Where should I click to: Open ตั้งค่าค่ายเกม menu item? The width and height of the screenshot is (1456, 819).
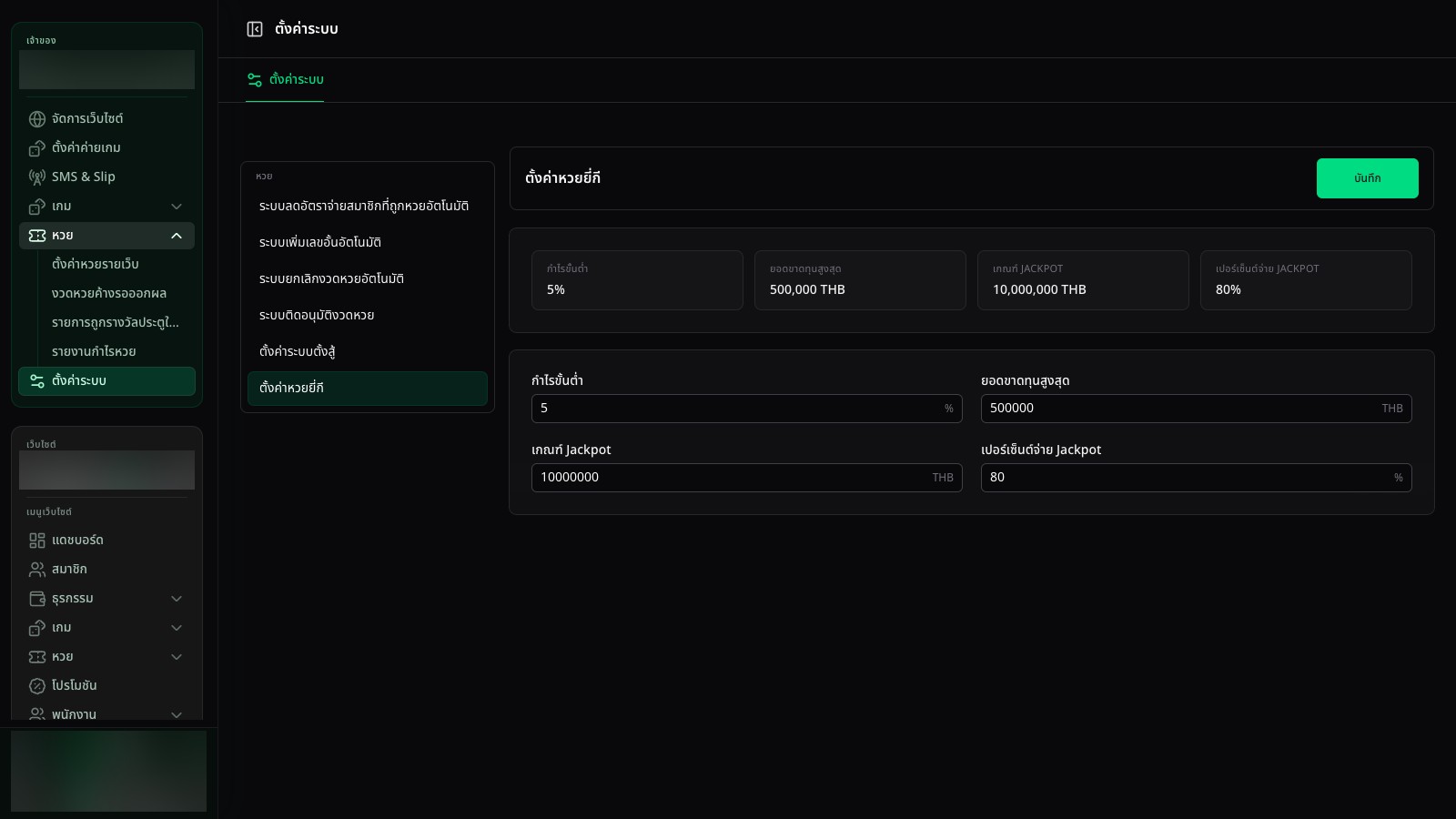click(106, 148)
